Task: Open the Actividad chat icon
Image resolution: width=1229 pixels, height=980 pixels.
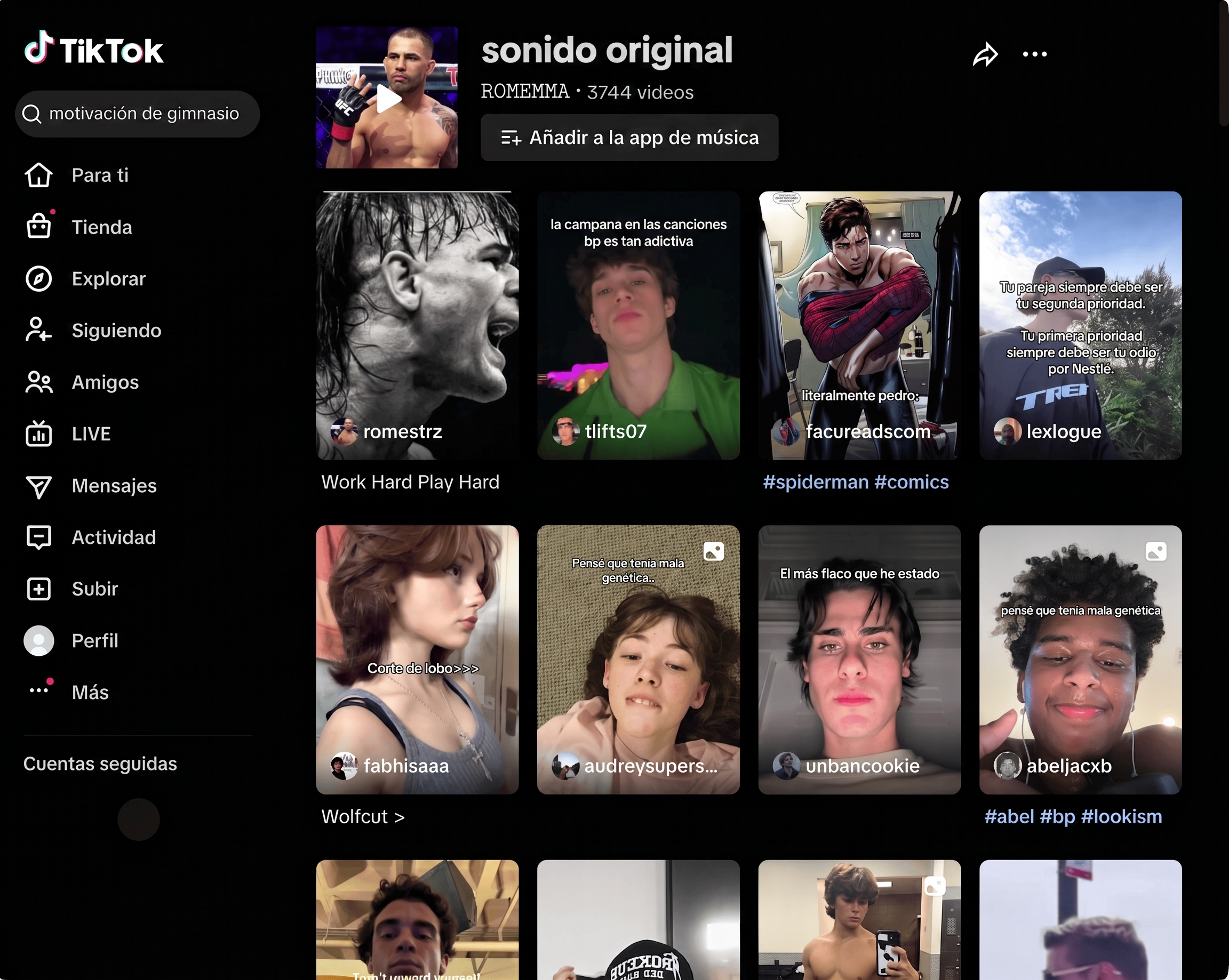Action: pyautogui.click(x=39, y=537)
